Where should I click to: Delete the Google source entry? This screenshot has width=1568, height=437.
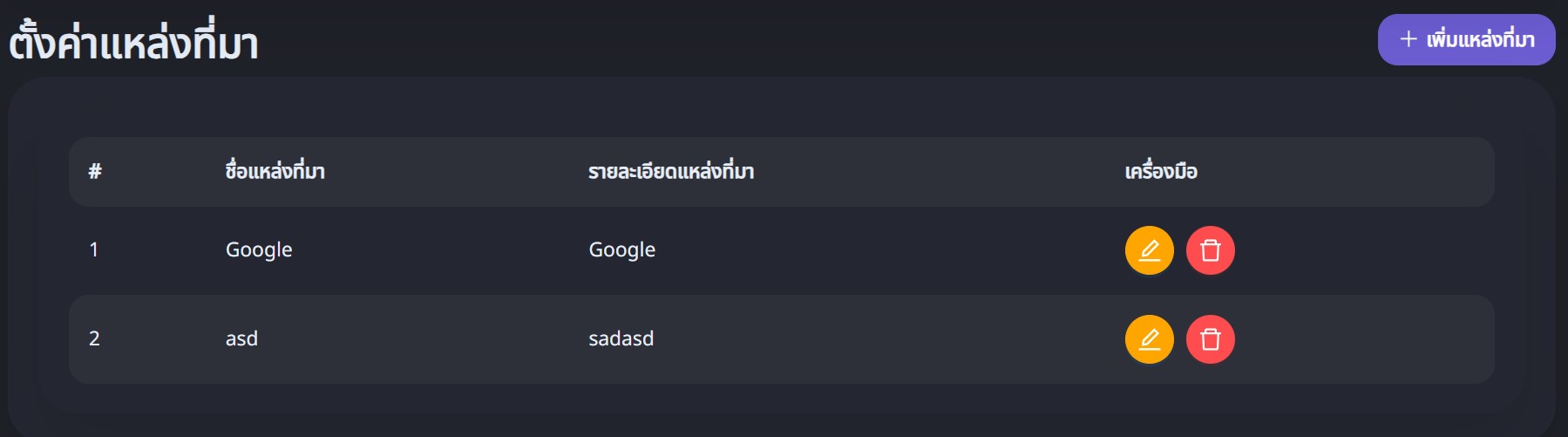point(1210,250)
